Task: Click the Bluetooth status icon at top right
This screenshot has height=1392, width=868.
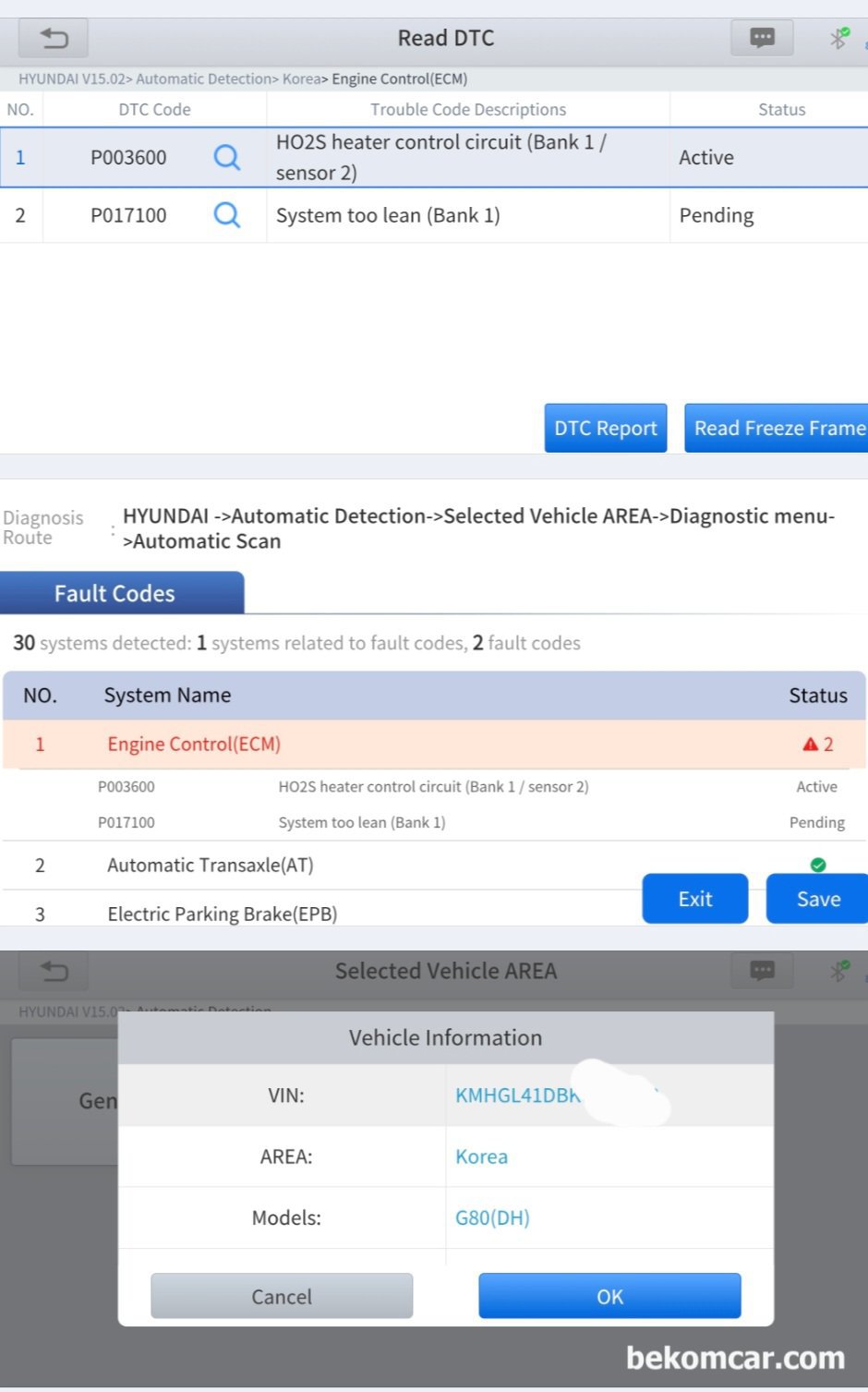Action: [x=838, y=38]
